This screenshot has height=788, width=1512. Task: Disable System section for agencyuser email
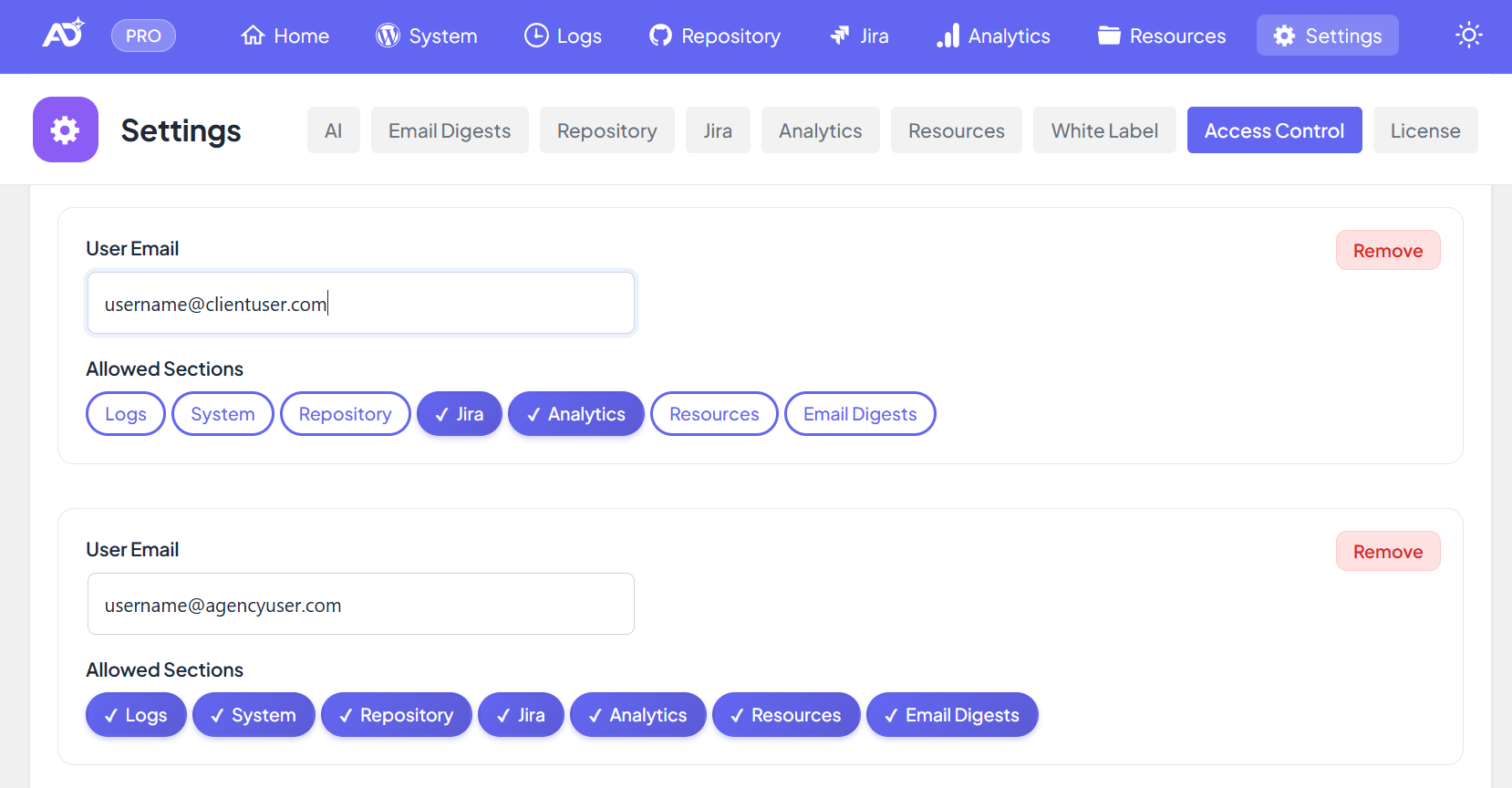[254, 715]
